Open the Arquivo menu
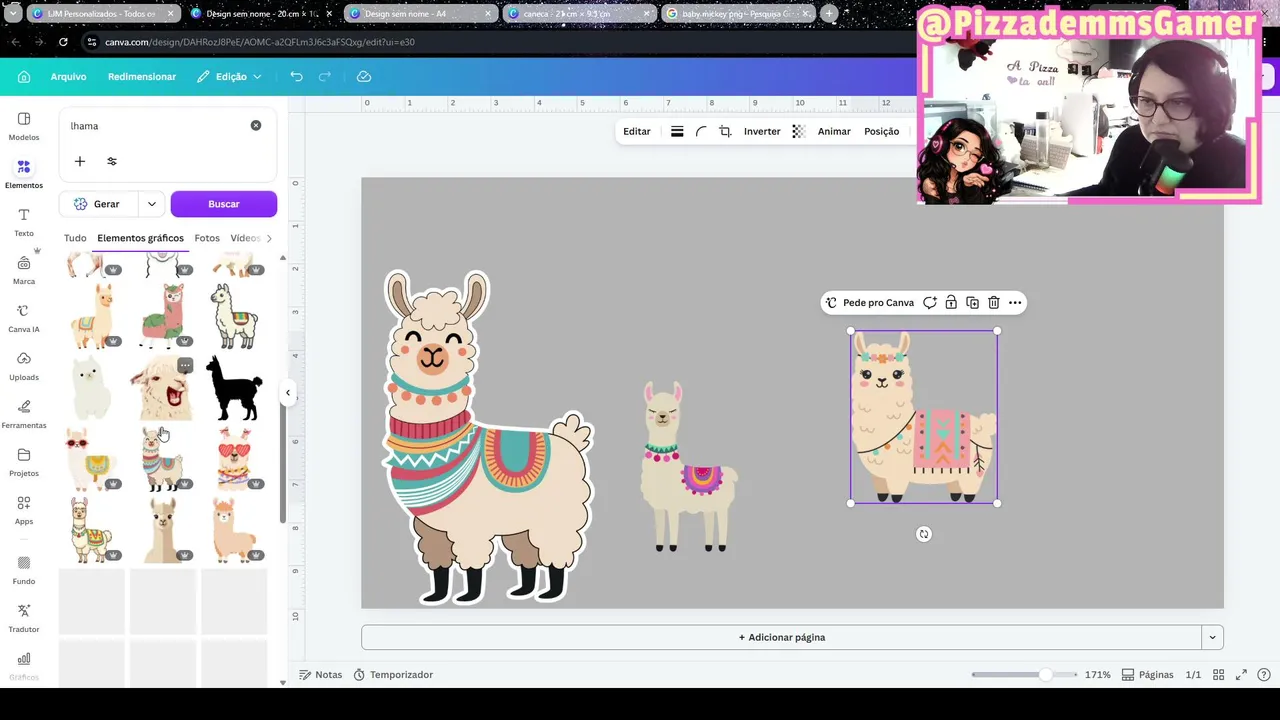Image resolution: width=1280 pixels, height=720 pixels. (69, 77)
